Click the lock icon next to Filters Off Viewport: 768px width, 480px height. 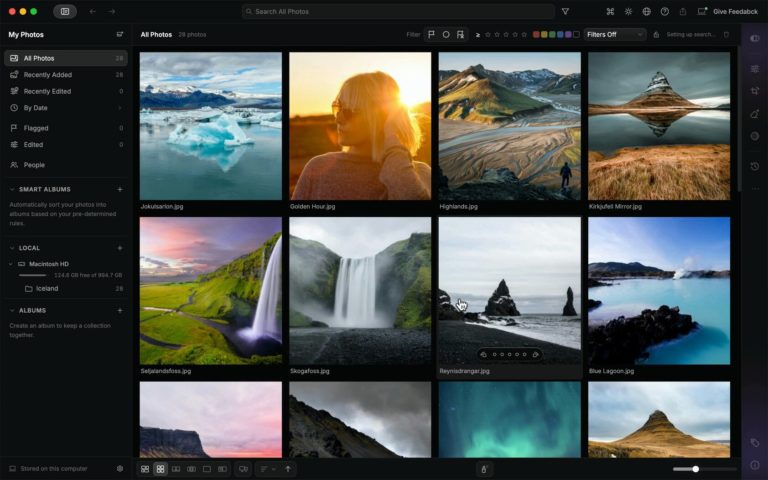(x=656, y=34)
